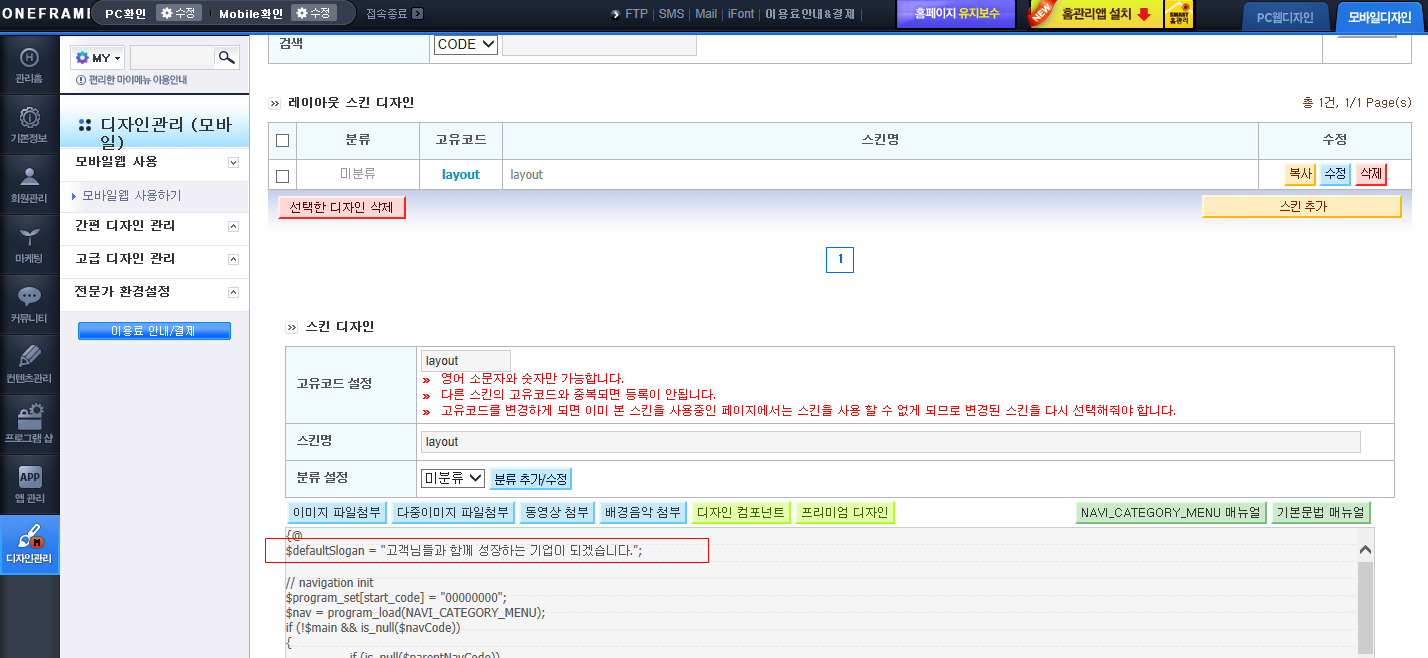Click the 스킨명 input field
1428x658 pixels.
point(890,442)
